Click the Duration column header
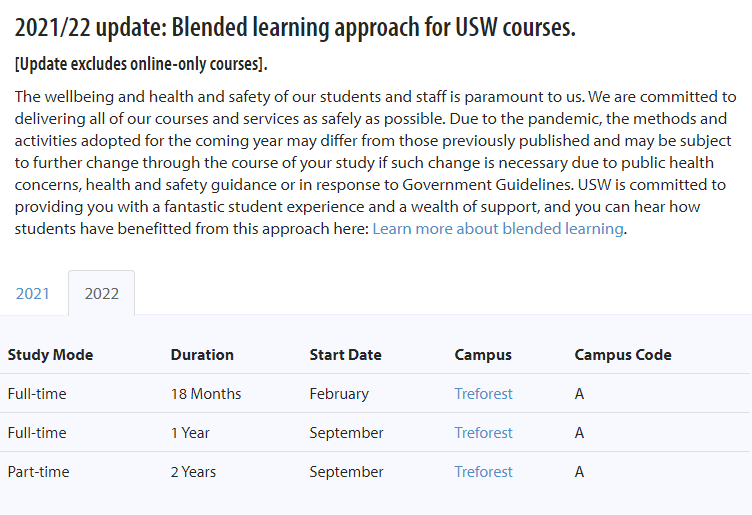 tap(202, 355)
